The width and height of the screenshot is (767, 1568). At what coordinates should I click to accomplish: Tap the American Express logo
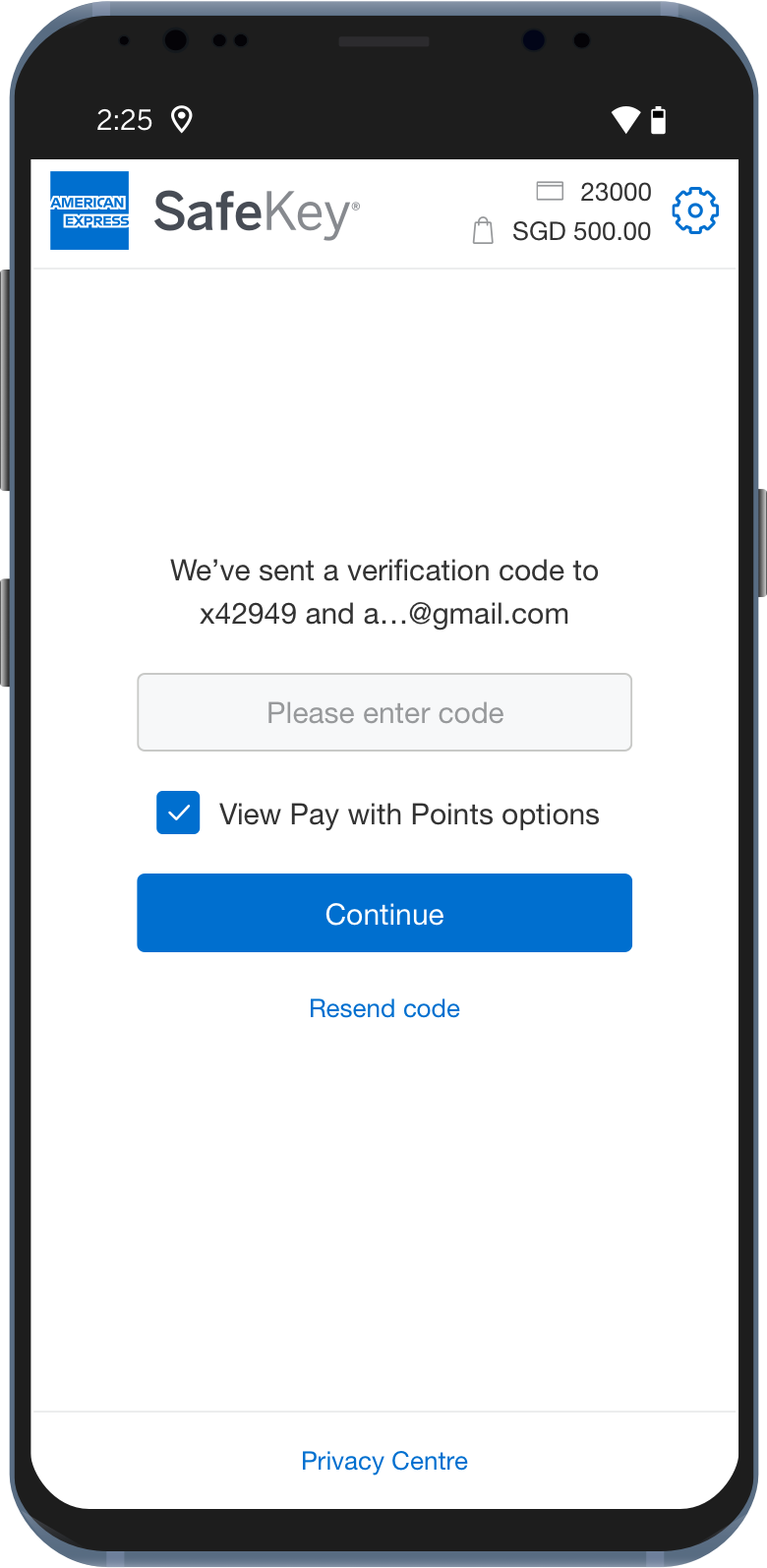(x=89, y=211)
